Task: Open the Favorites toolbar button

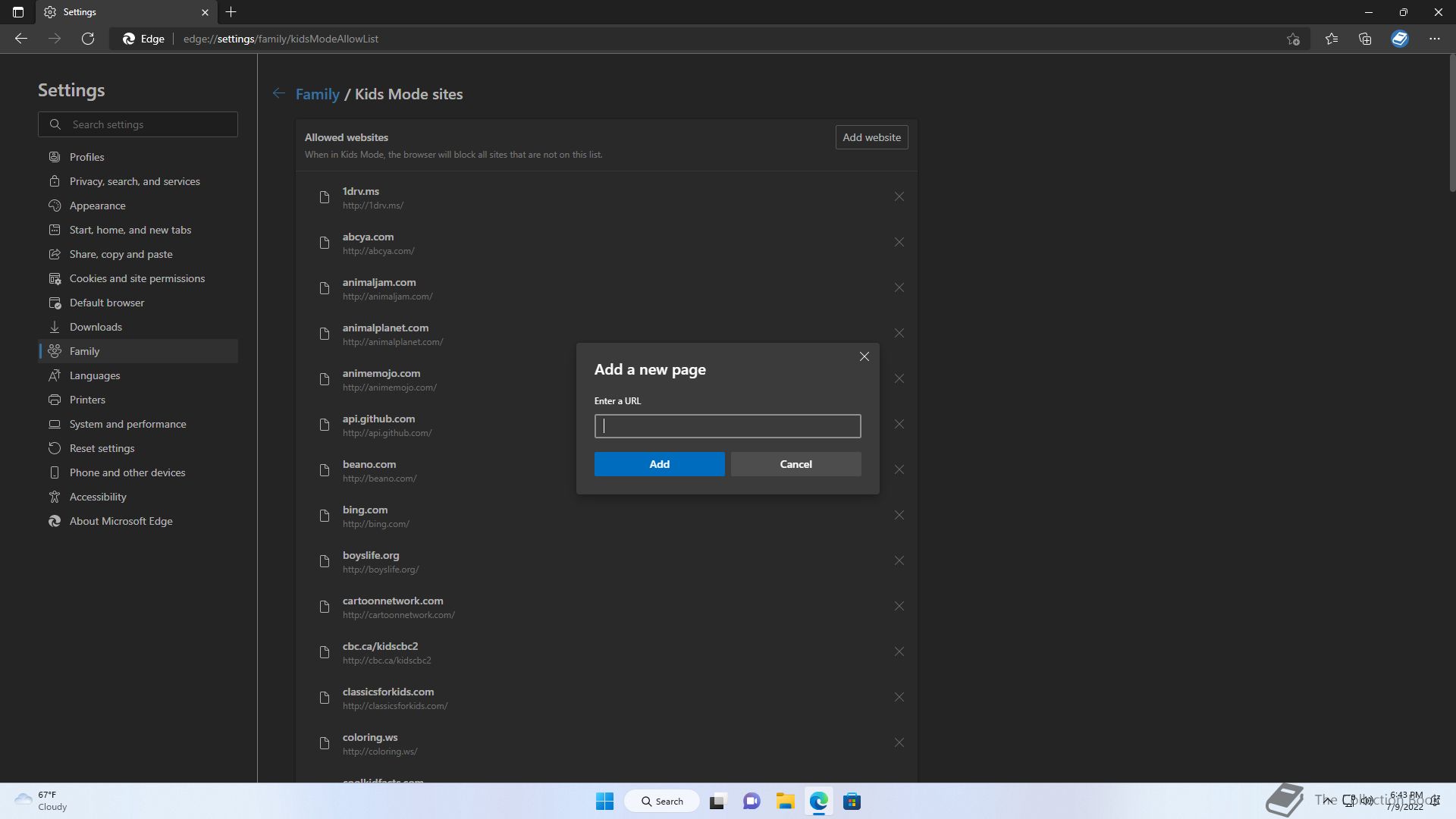Action: click(1331, 39)
